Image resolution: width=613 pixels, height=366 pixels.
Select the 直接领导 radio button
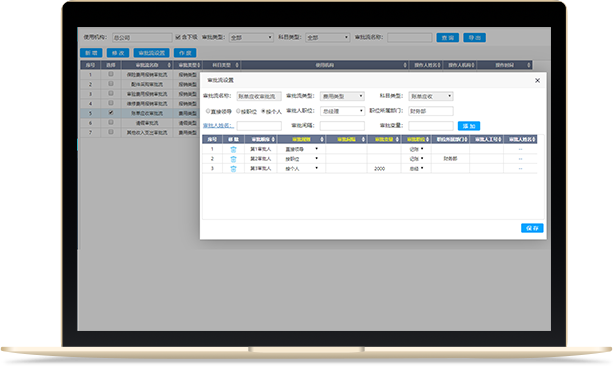pyautogui.click(x=208, y=111)
